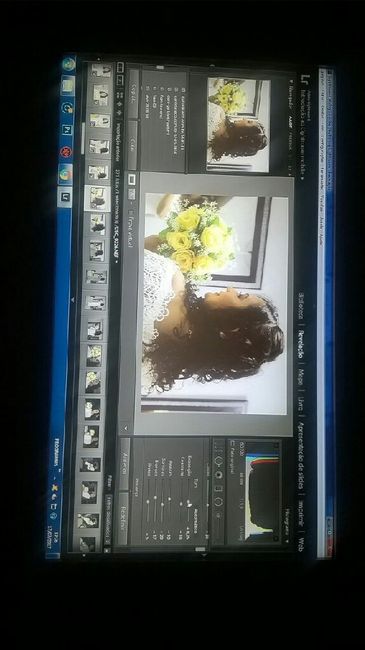Click the Copiar button
365x650 pixels.
point(133,93)
